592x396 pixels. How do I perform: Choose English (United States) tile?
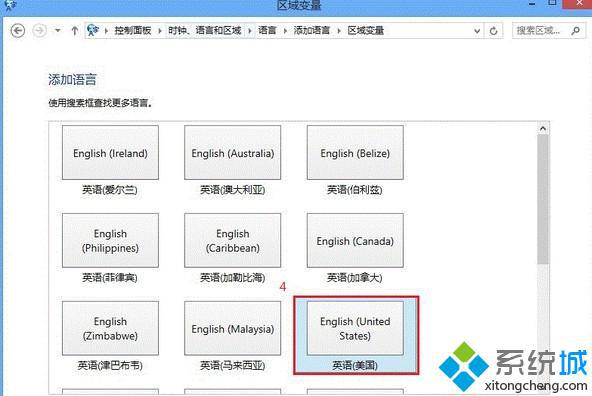click(x=355, y=328)
